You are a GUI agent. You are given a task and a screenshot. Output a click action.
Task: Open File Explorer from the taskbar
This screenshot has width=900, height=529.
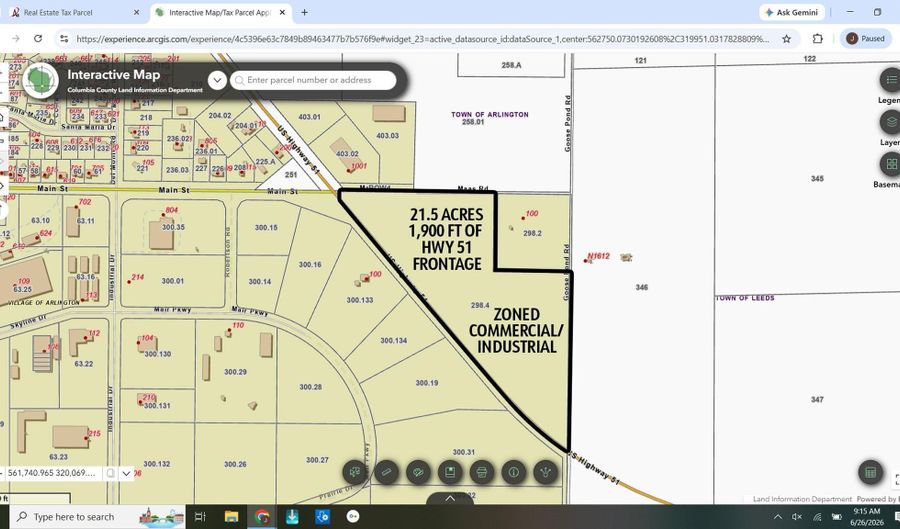[x=231, y=517]
